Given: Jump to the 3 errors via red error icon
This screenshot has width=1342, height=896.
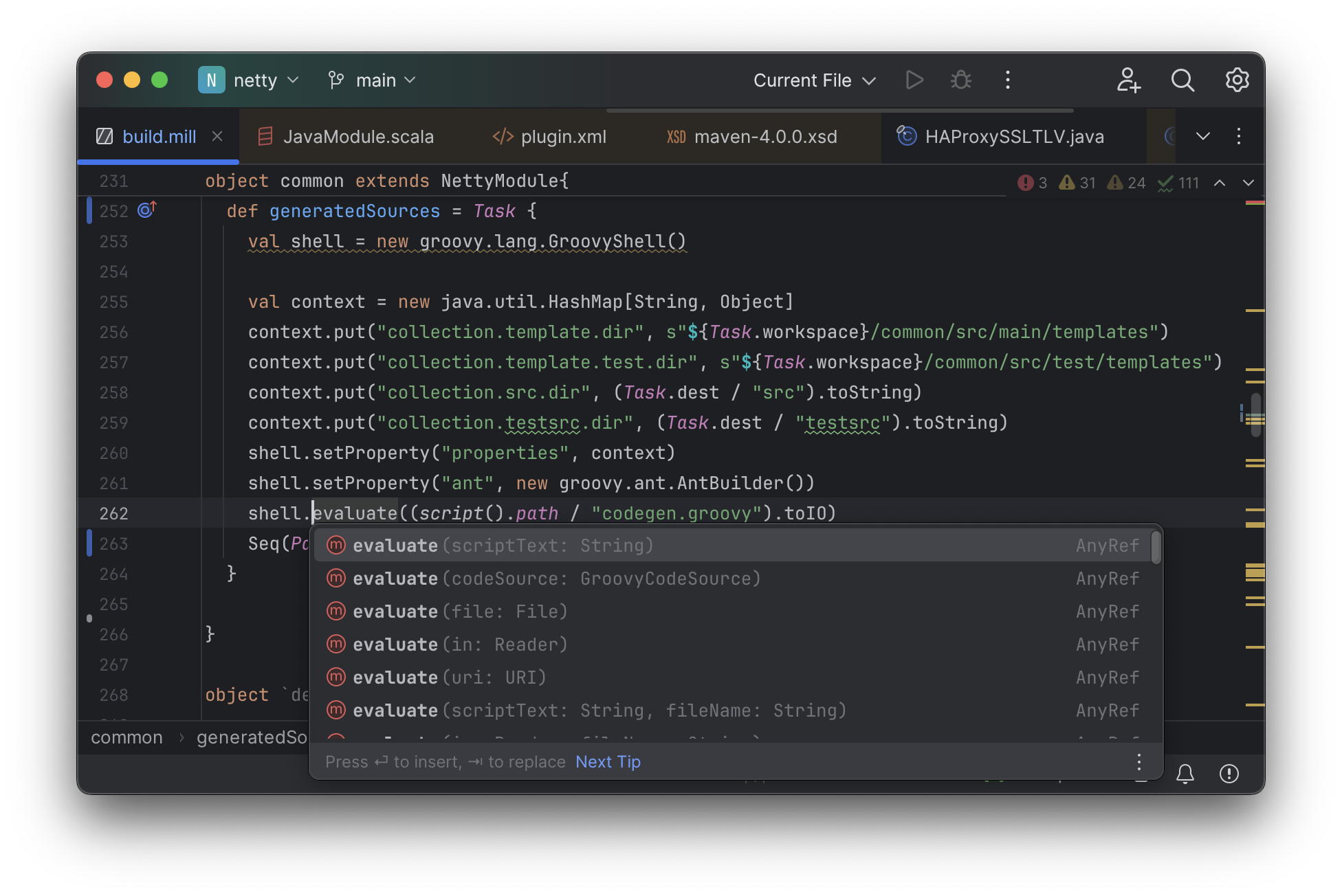Looking at the screenshot, I should click(1031, 183).
